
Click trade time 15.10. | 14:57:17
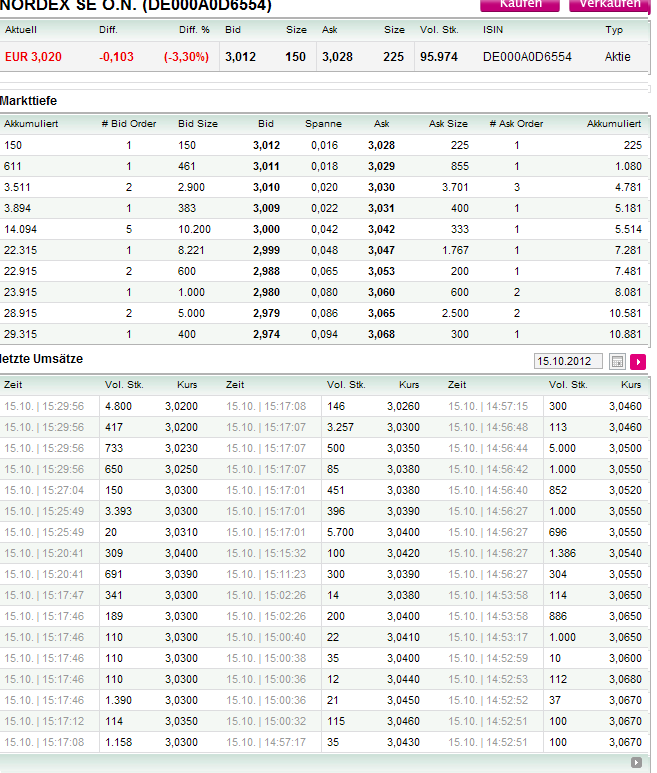coord(266,742)
